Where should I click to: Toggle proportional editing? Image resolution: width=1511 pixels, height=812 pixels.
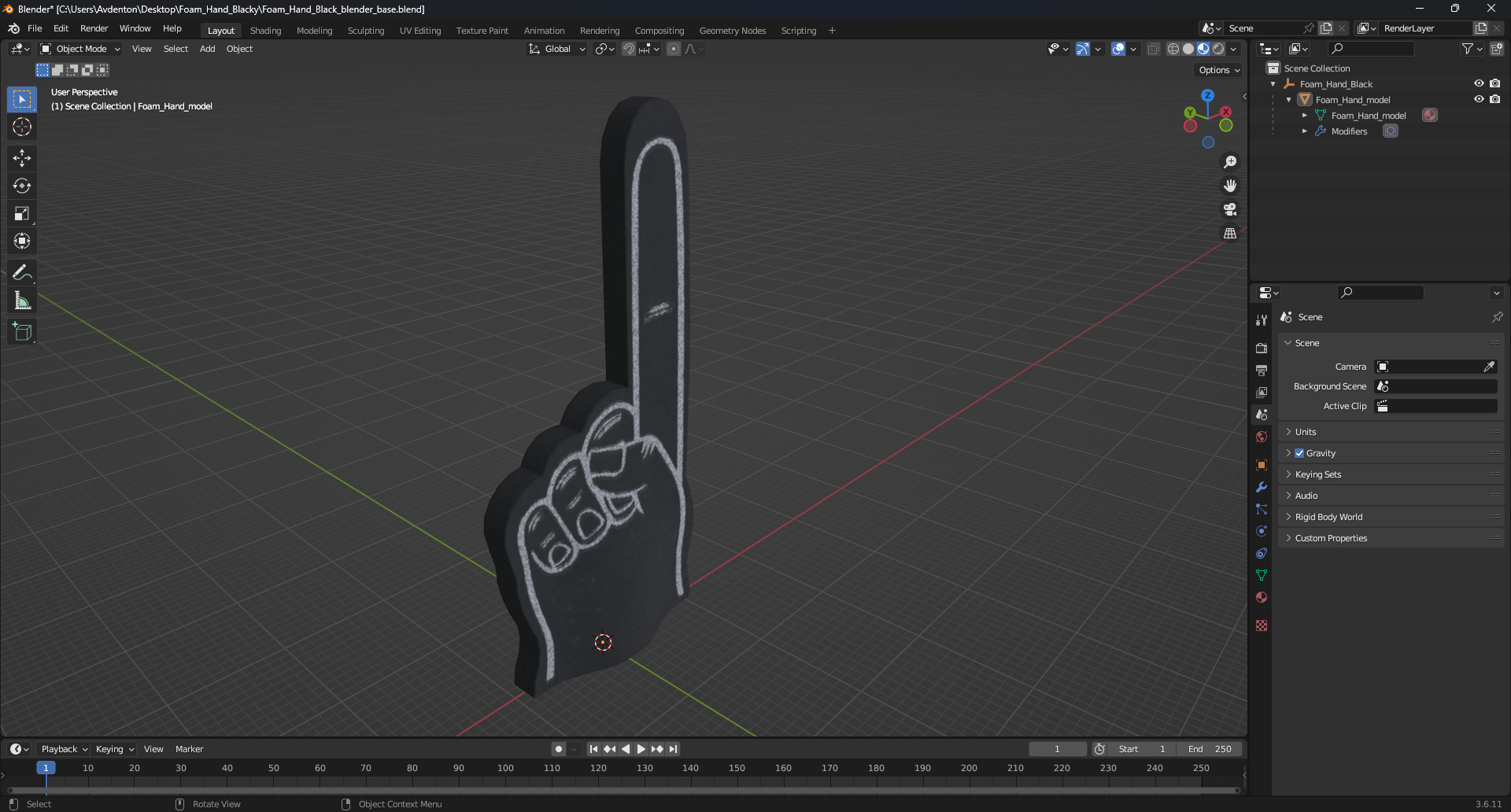pyautogui.click(x=674, y=49)
